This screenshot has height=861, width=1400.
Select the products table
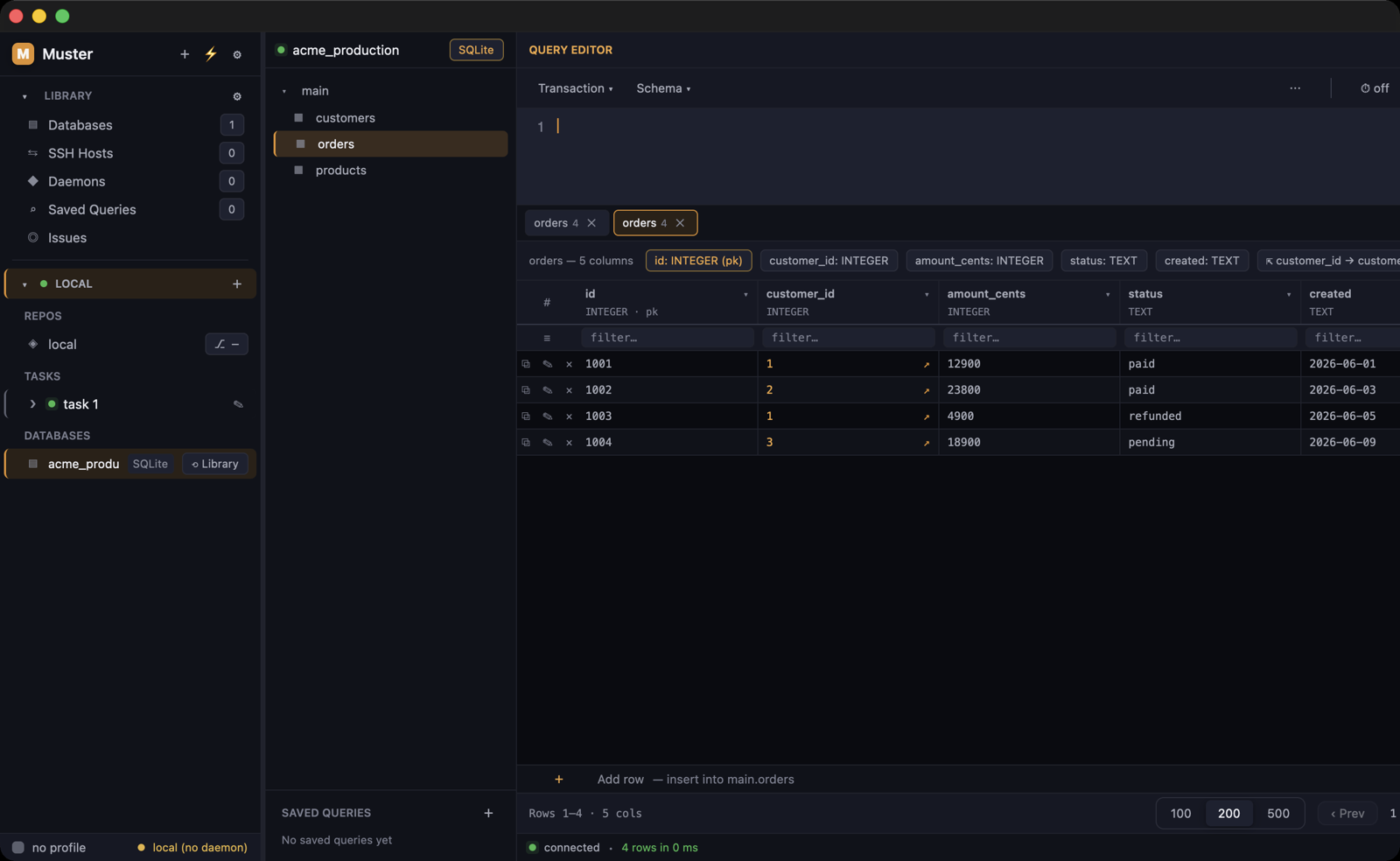point(390,171)
